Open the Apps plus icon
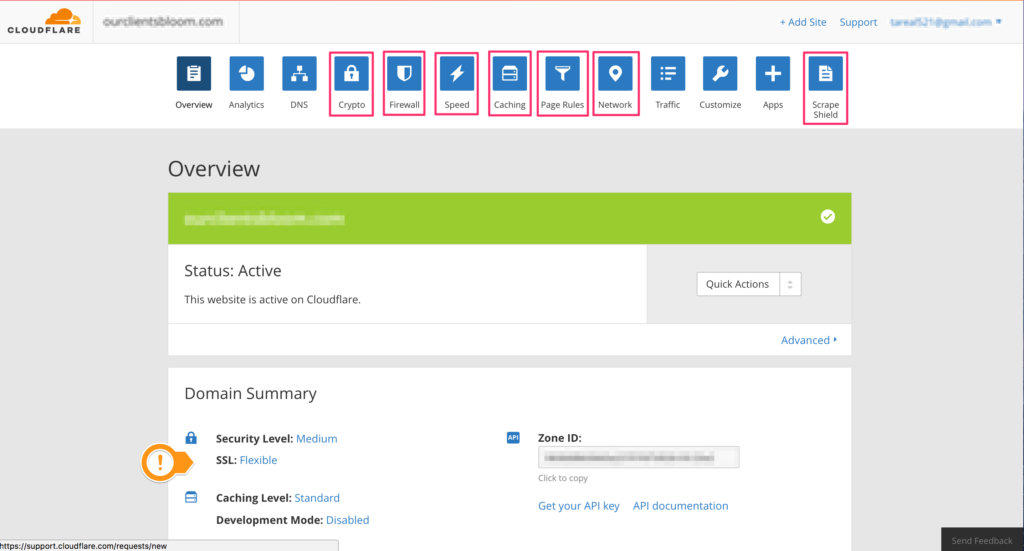This screenshot has width=1024, height=551. click(x=773, y=73)
